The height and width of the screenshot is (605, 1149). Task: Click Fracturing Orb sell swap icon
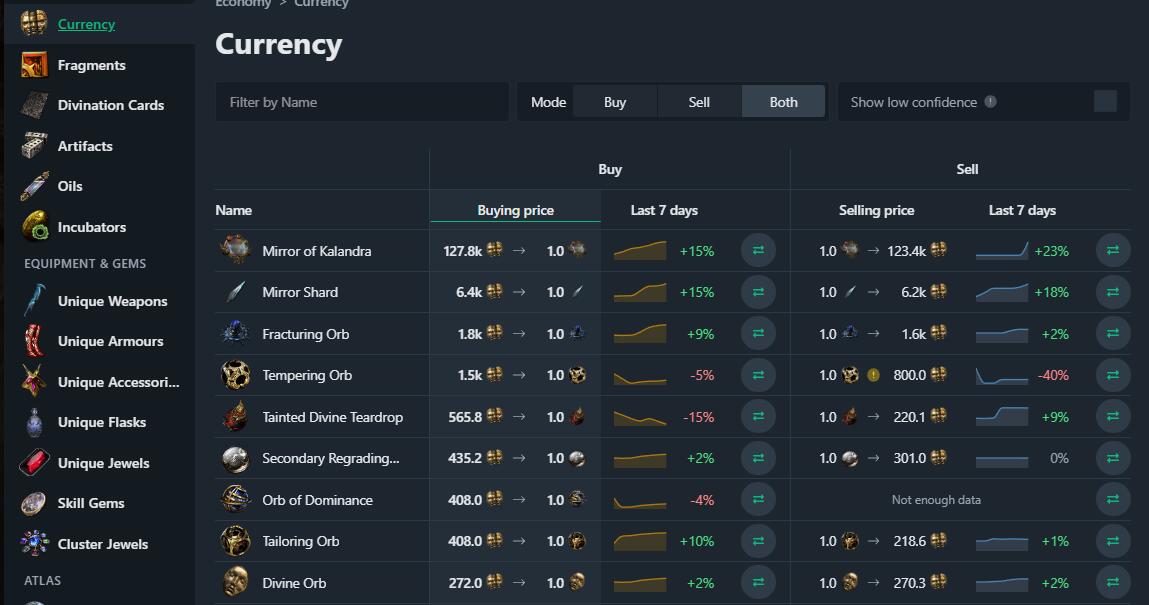click(1113, 333)
